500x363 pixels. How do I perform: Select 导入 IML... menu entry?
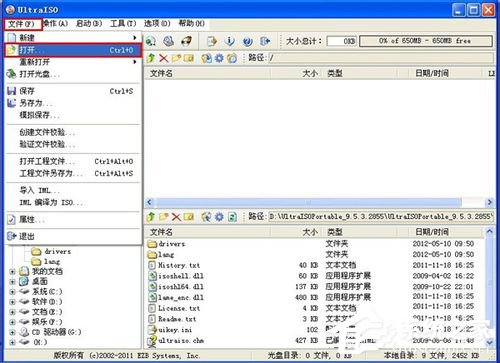[73, 191]
